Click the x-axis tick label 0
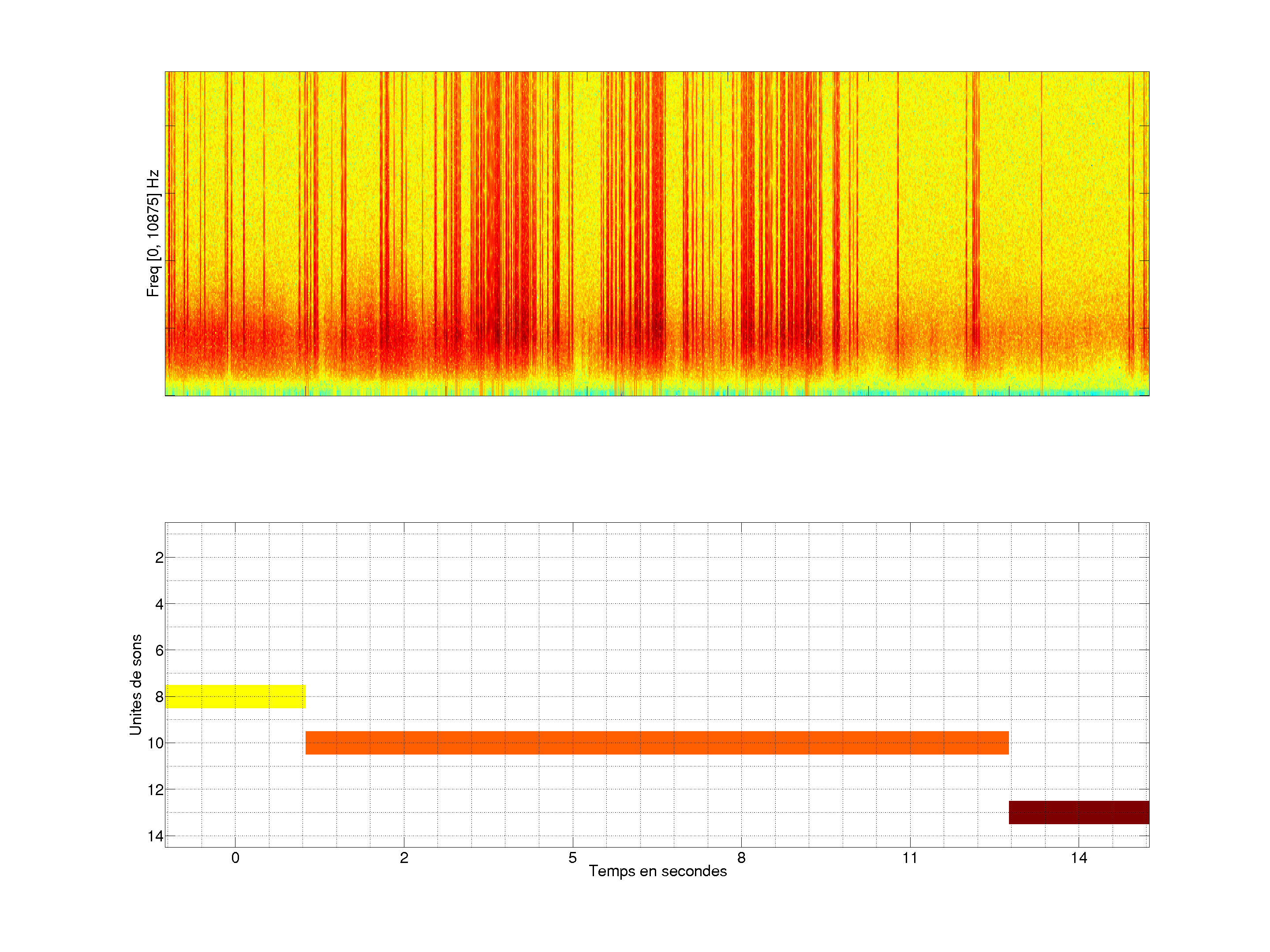Screen dimensions: 1270x952 click(x=235, y=858)
